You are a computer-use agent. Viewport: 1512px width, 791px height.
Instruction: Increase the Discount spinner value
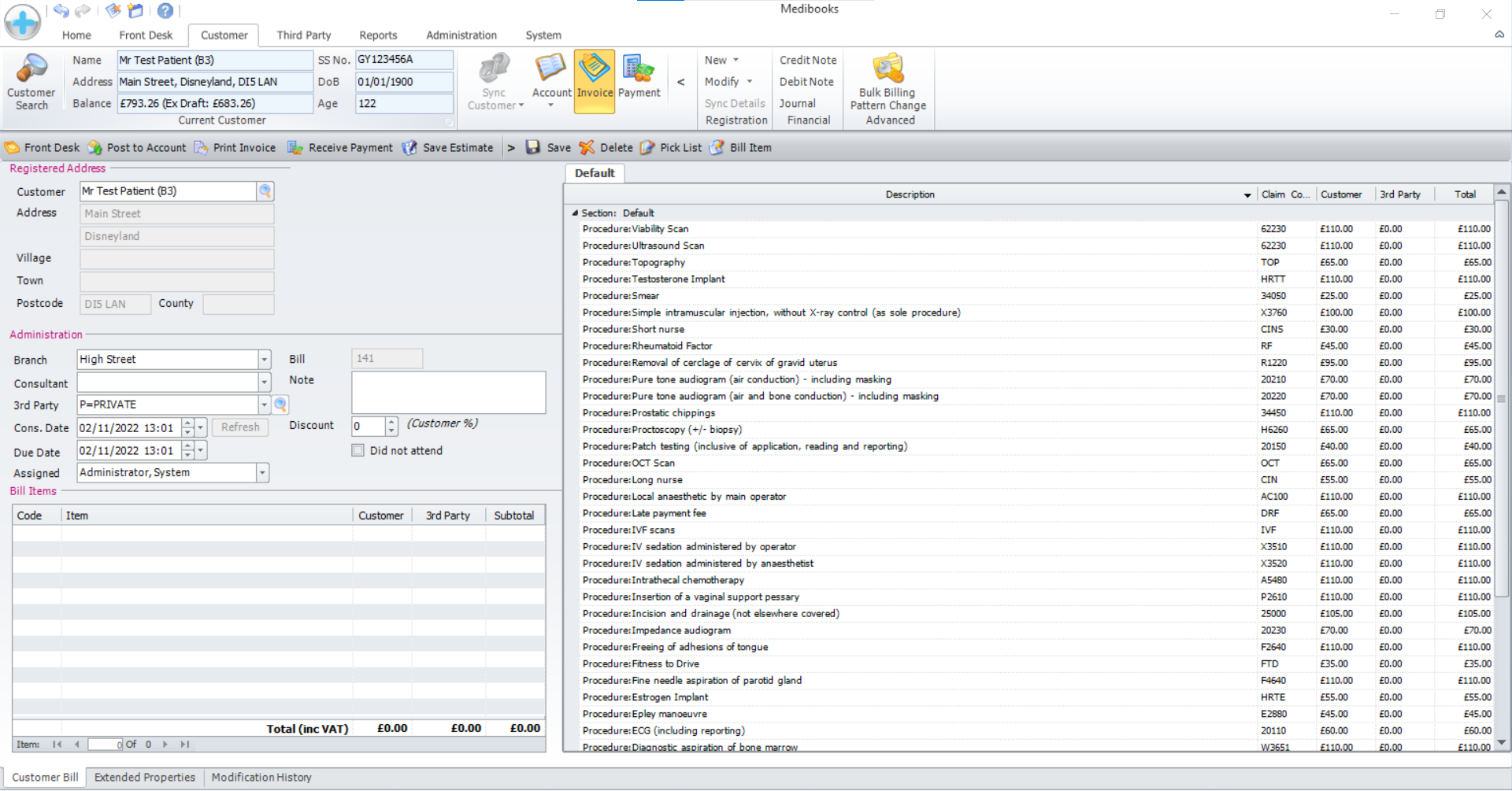click(x=391, y=422)
